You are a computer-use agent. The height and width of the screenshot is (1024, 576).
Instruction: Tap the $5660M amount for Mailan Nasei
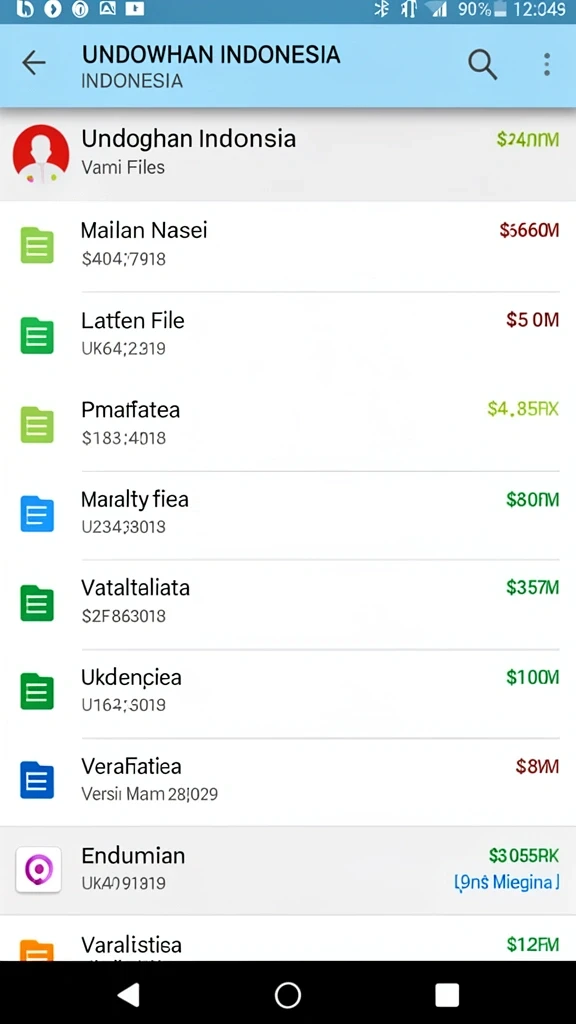pos(529,230)
